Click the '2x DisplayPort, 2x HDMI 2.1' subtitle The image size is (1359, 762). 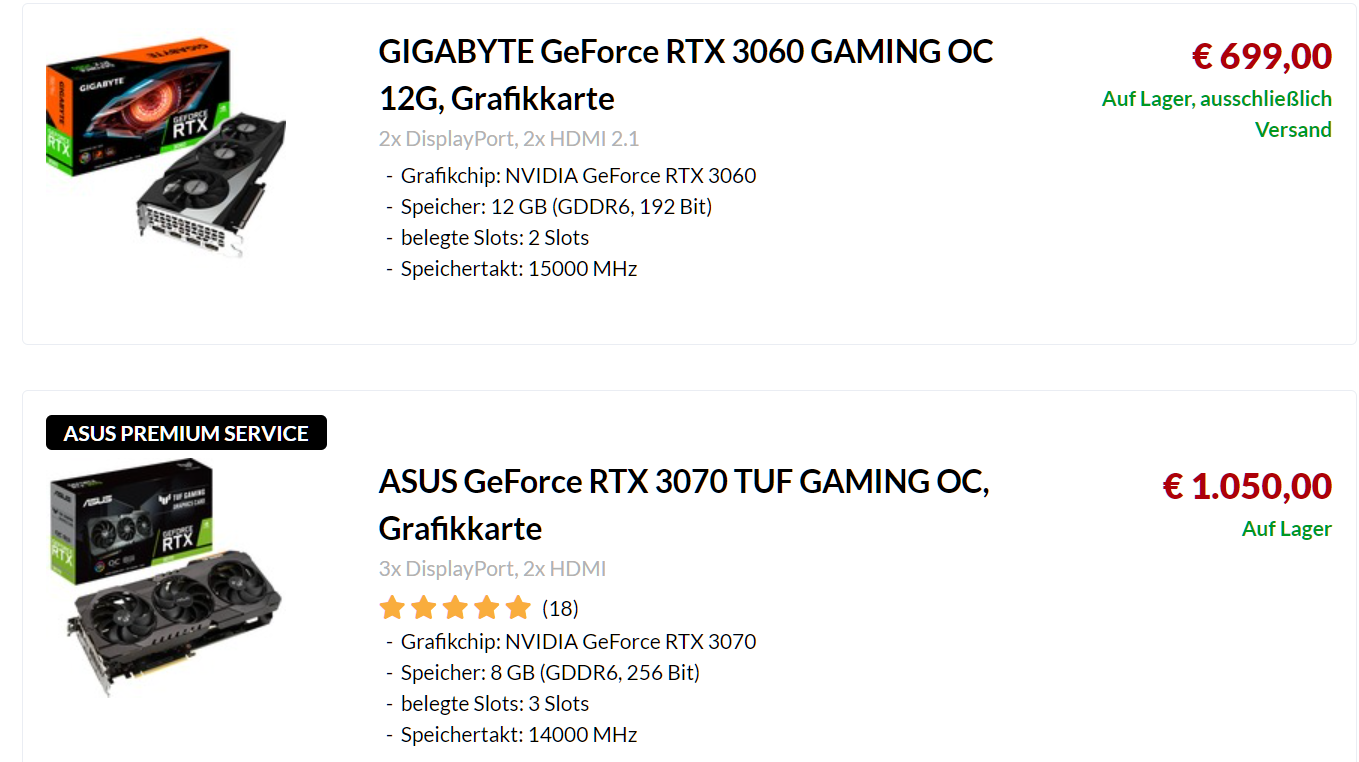tap(508, 138)
